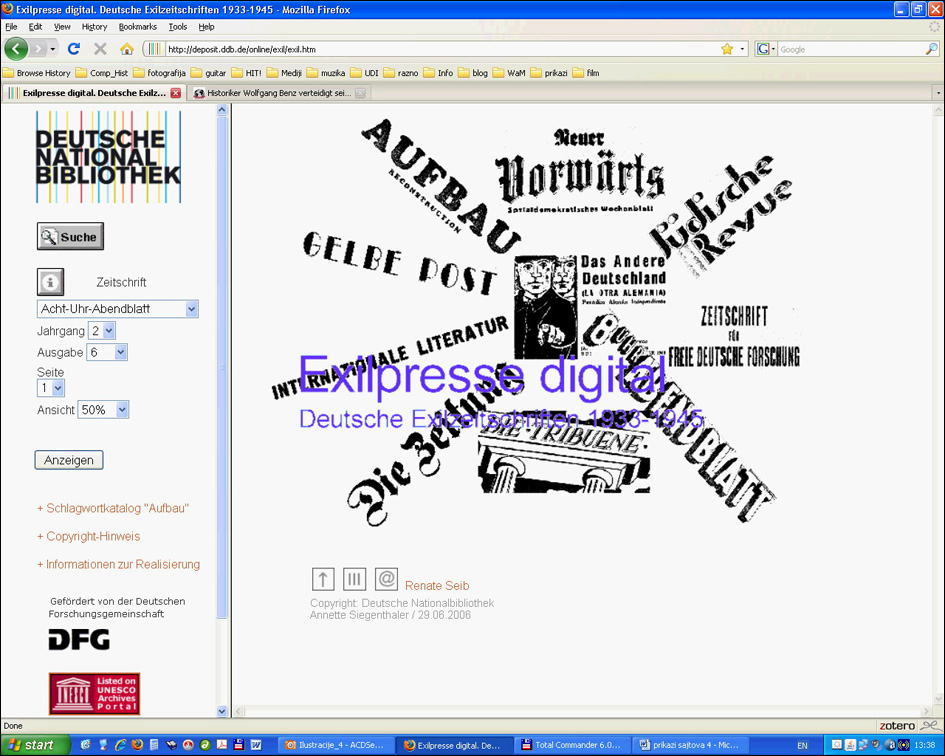Reload the page with the refresh icon

coord(73,48)
